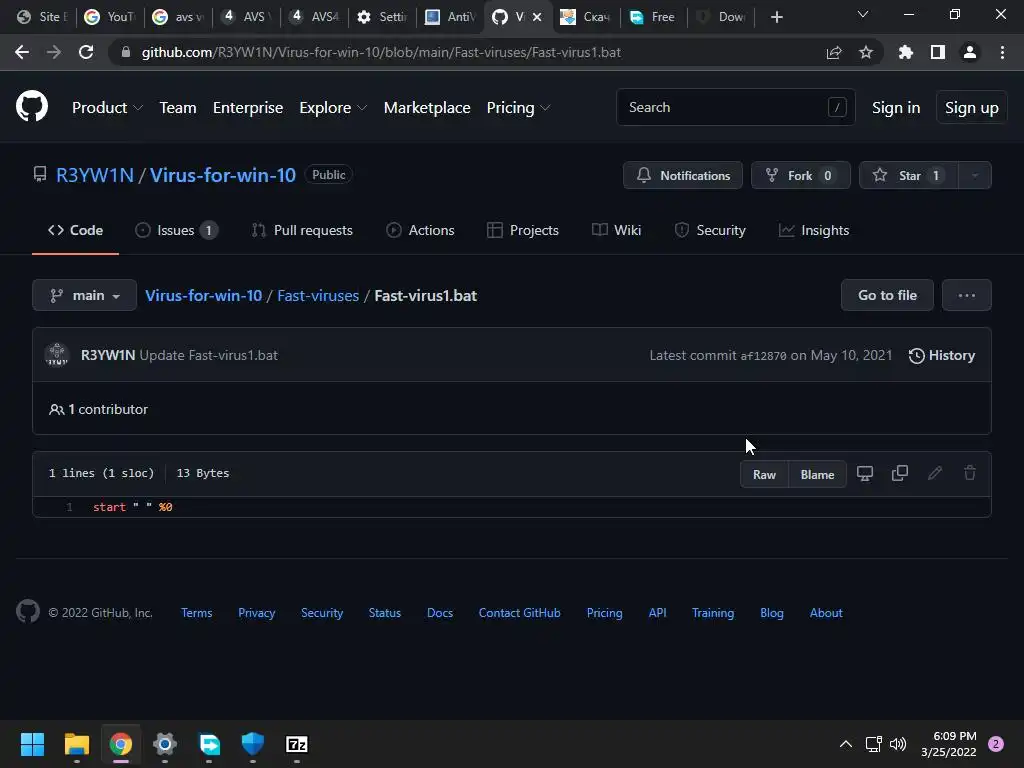Open the Contact GitHub footer link
The width and height of the screenshot is (1024, 768).
pos(519,613)
